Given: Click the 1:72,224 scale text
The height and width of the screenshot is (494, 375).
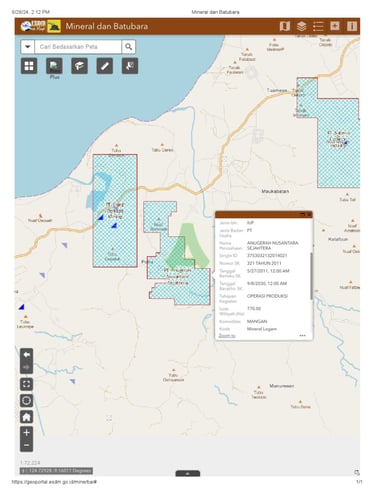Looking at the screenshot, I should [x=30, y=463].
